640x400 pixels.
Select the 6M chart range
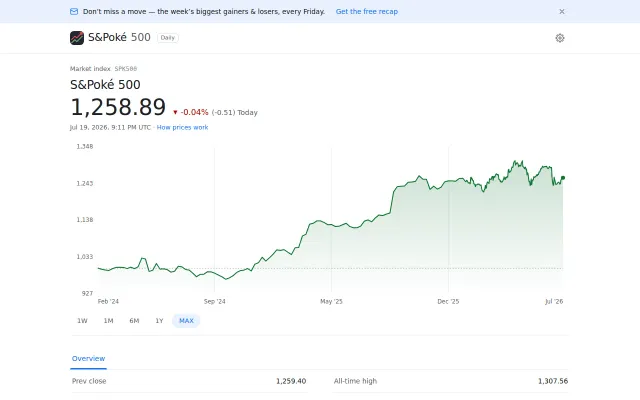(x=134, y=321)
